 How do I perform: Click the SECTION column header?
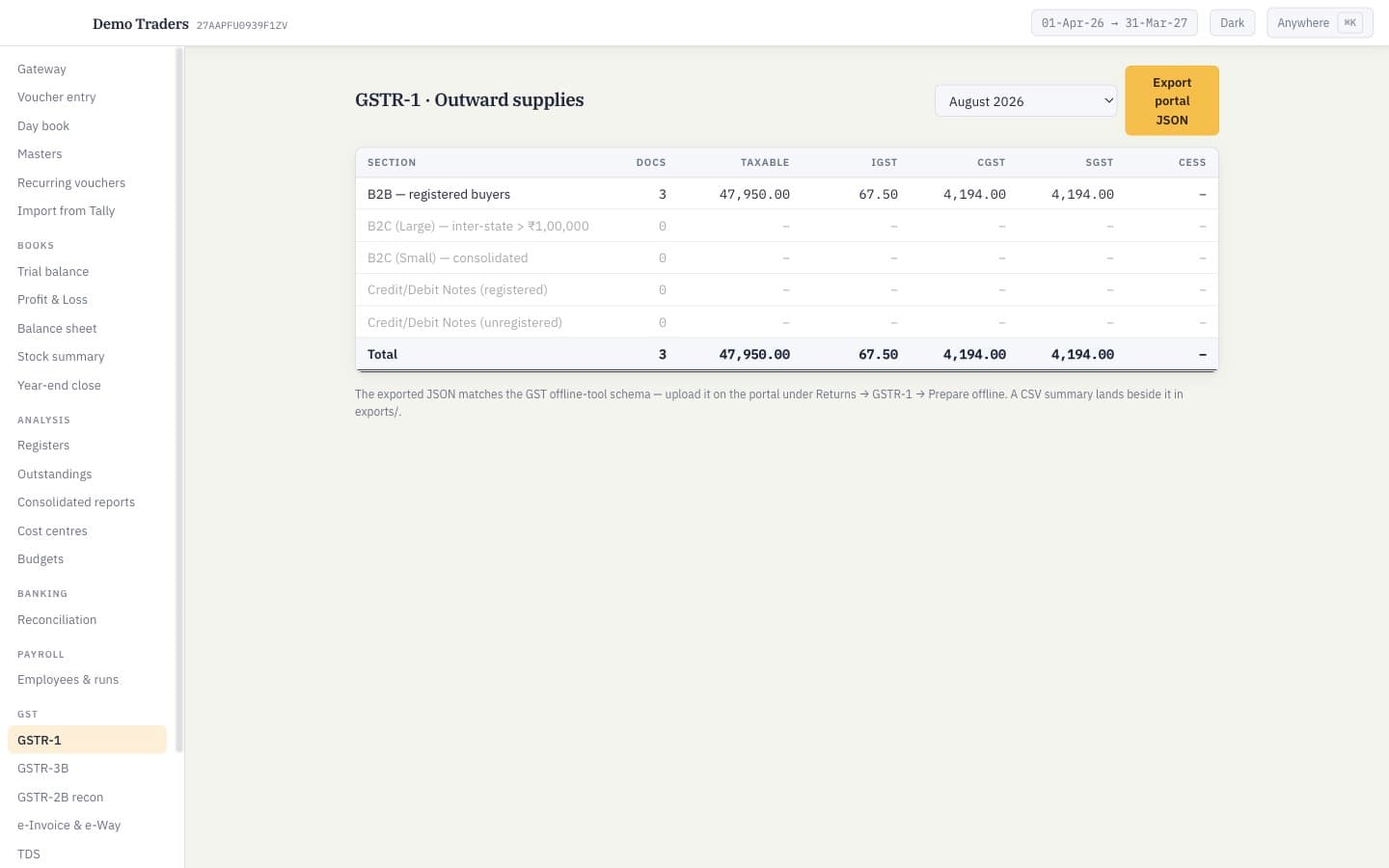[392, 162]
